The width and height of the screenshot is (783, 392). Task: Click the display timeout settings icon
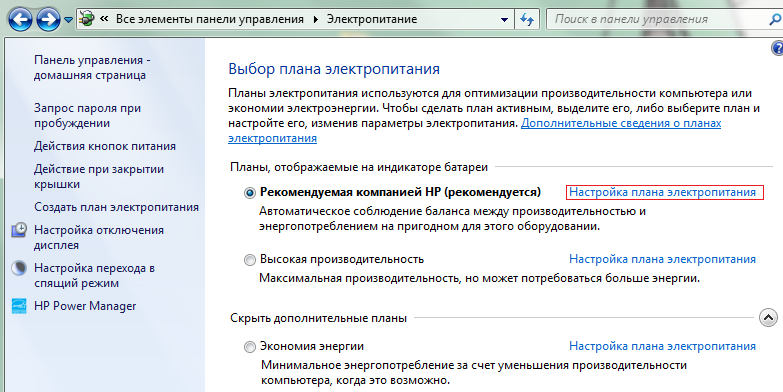tap(19, 230)
